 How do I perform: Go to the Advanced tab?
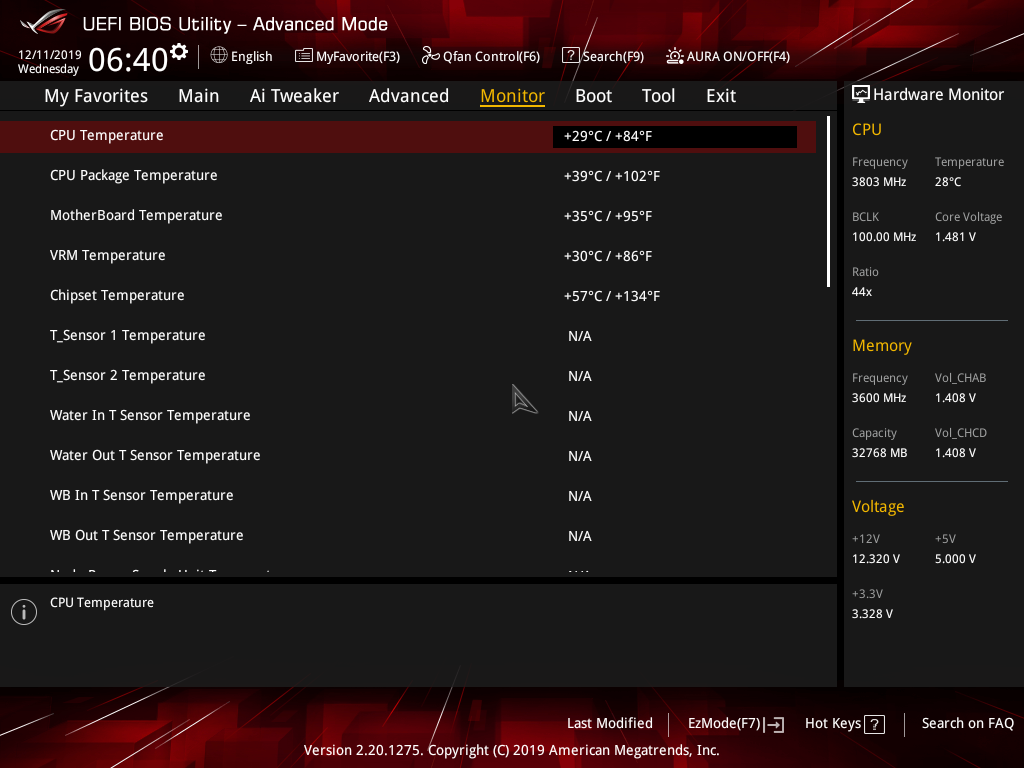click(409, 95)
